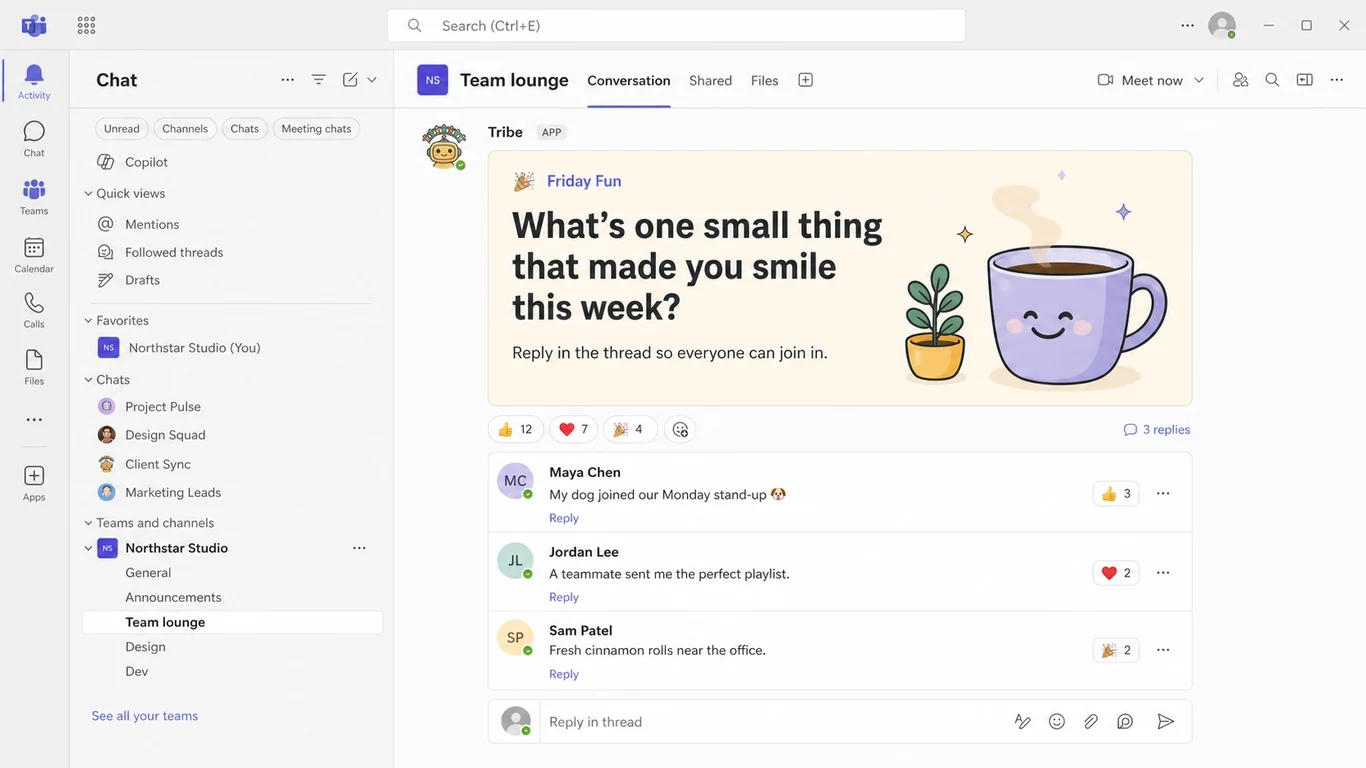Collapse the Quick views section
1366x768 pixels.
[x=88, y=194]
